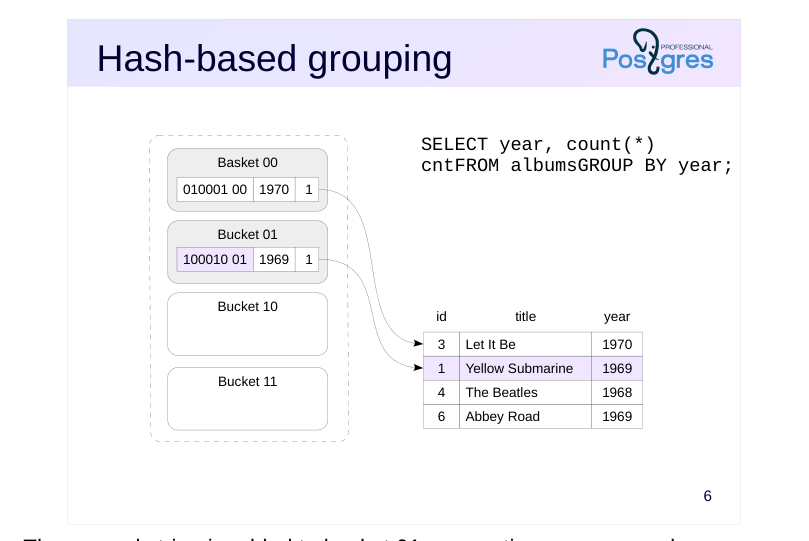809x541 pixels.
Task: Click the 'cntFROM albumsGROUP BY year;' line
Action: coord(577,166)
